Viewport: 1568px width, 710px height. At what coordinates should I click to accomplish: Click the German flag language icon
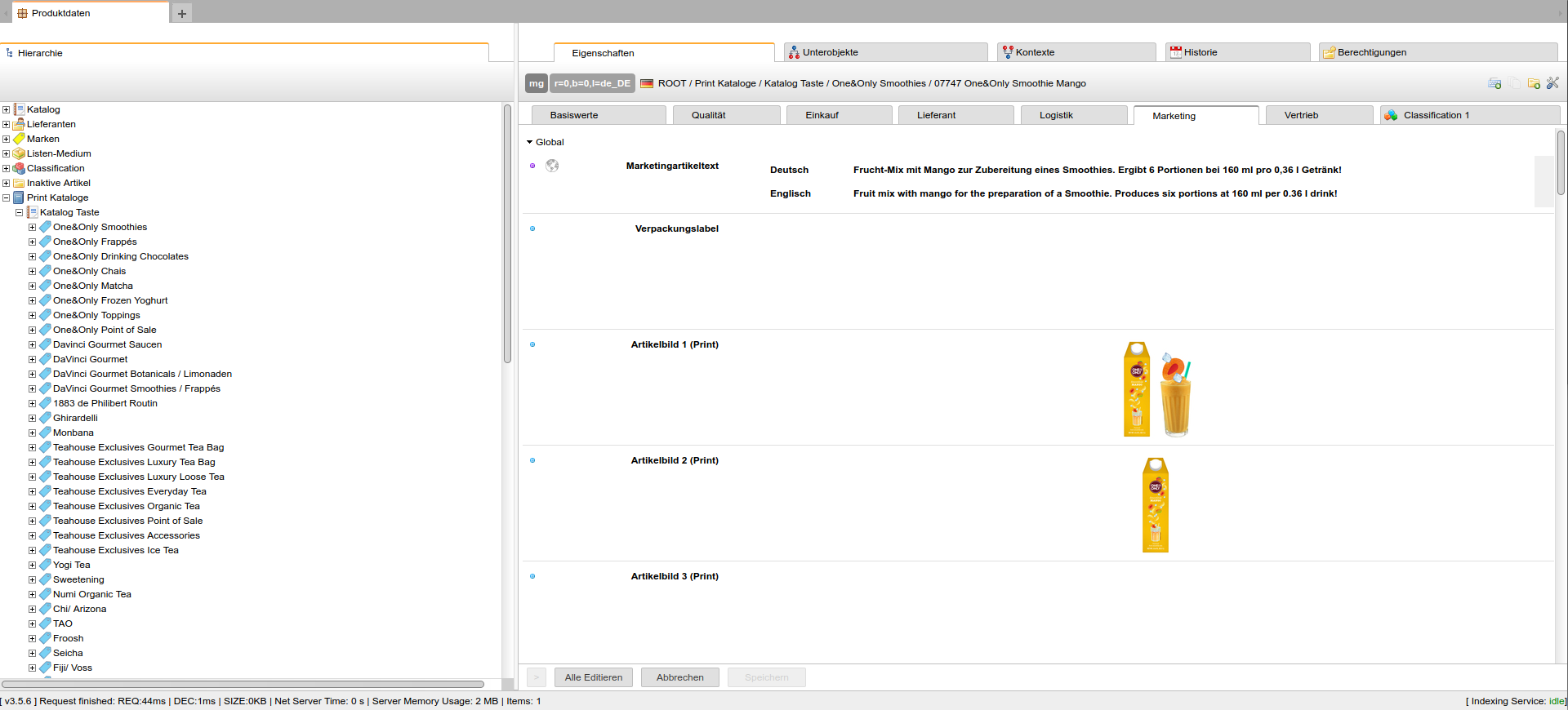[x=647, y=83]
